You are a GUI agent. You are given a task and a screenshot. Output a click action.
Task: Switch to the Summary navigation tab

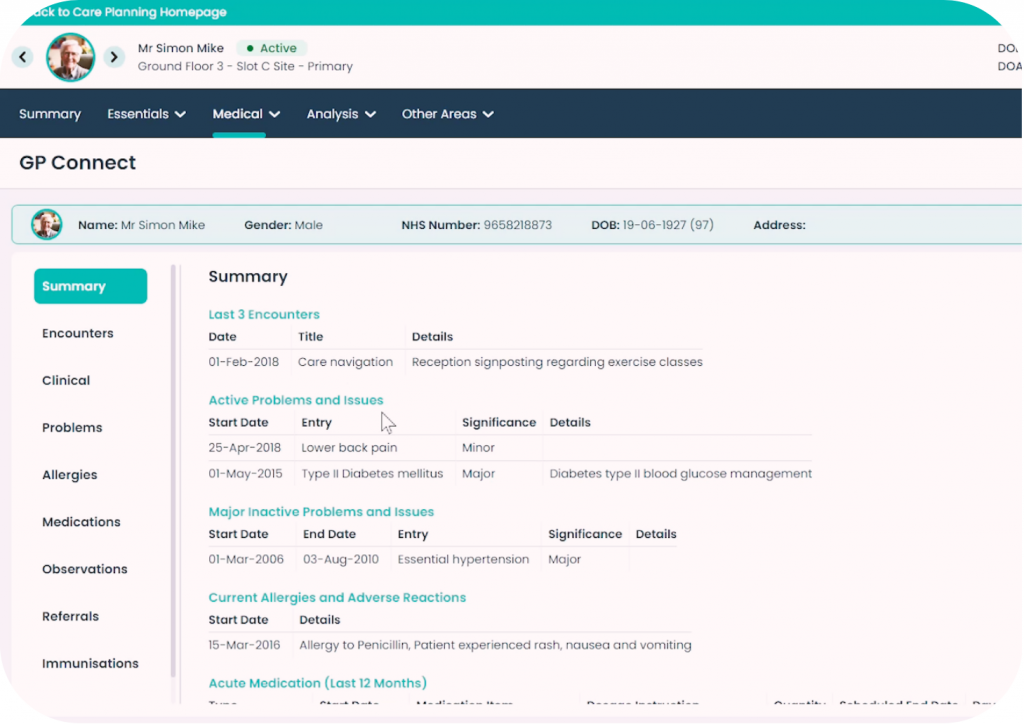coord(50,113)
